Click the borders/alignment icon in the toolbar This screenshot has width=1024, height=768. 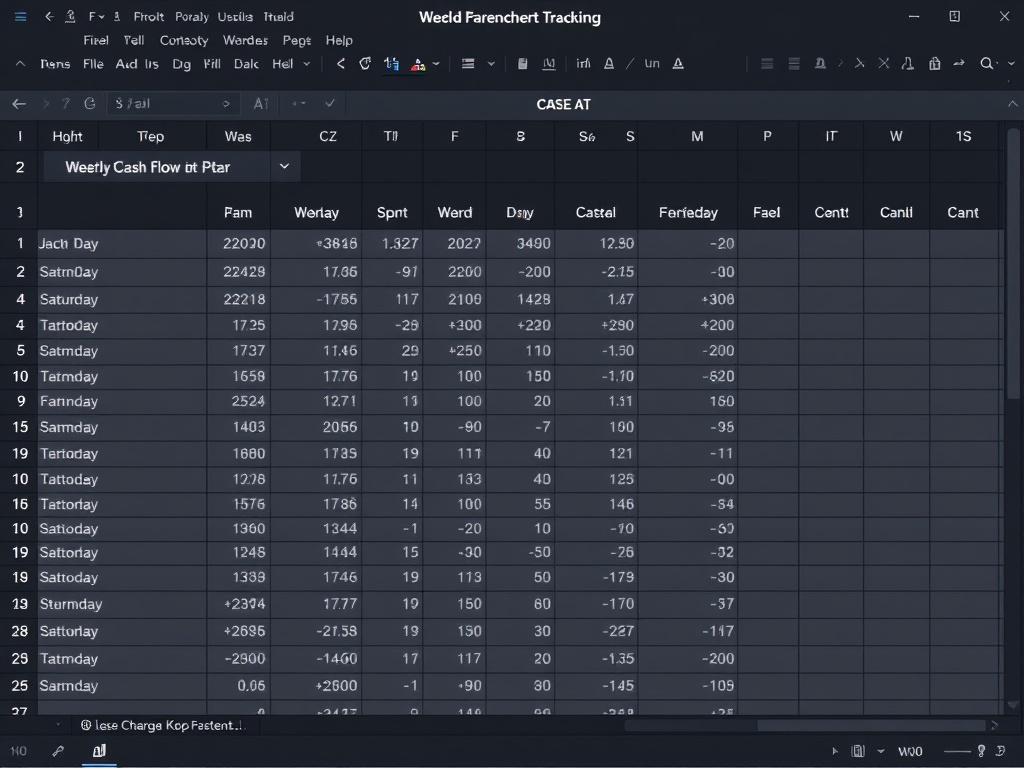[x=466, y=63]
